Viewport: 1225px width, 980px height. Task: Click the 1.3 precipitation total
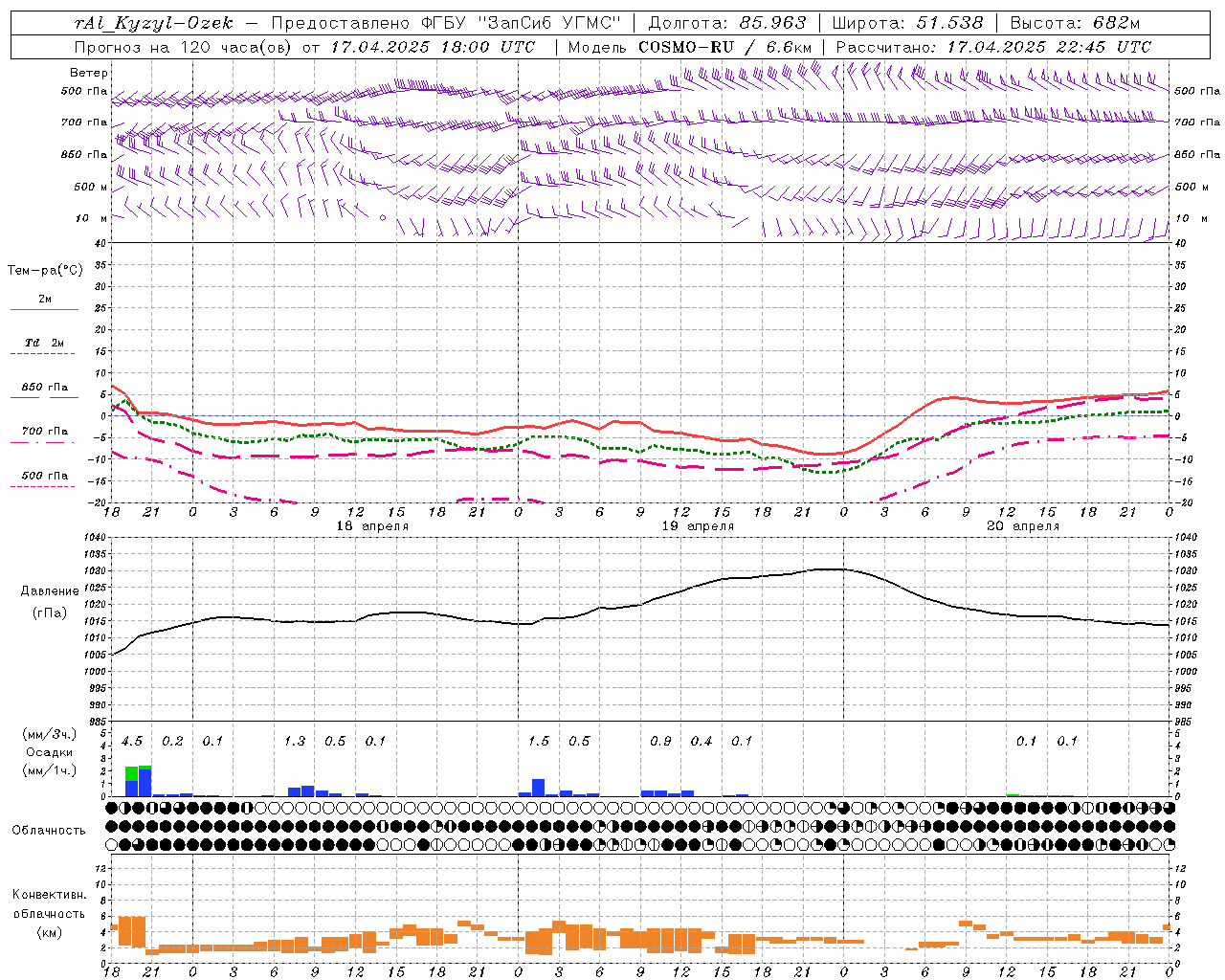coord(295,742)
